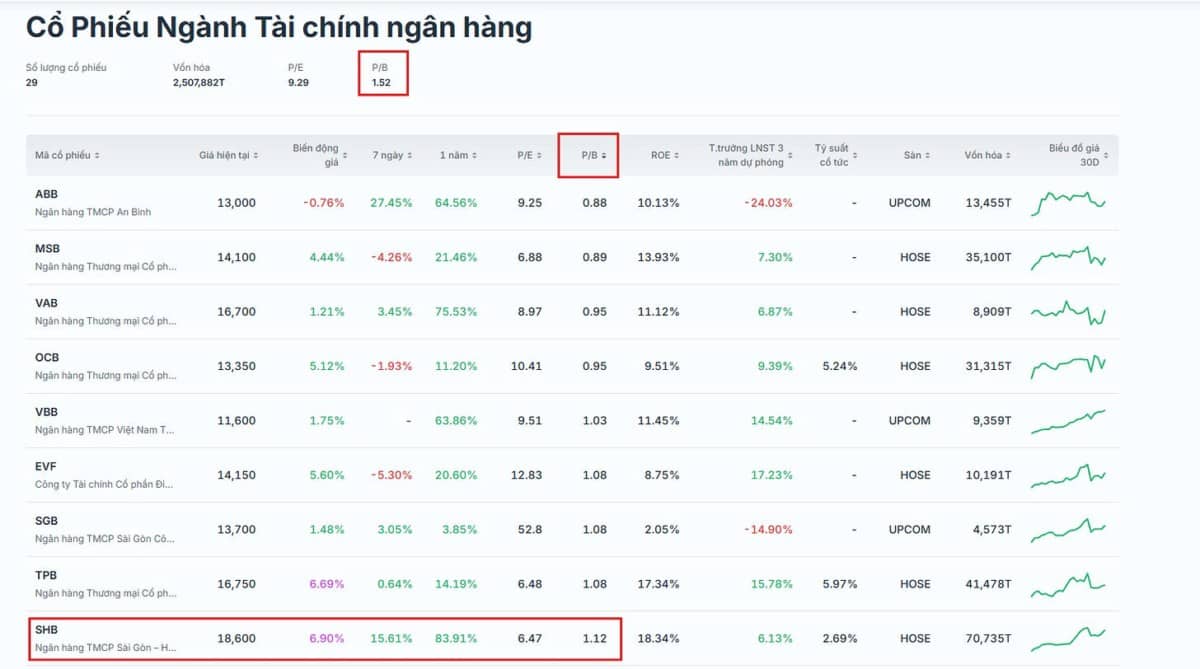Click the highlighted P/B summary value 1.52

pyautogui.click(x=379, y=80)
